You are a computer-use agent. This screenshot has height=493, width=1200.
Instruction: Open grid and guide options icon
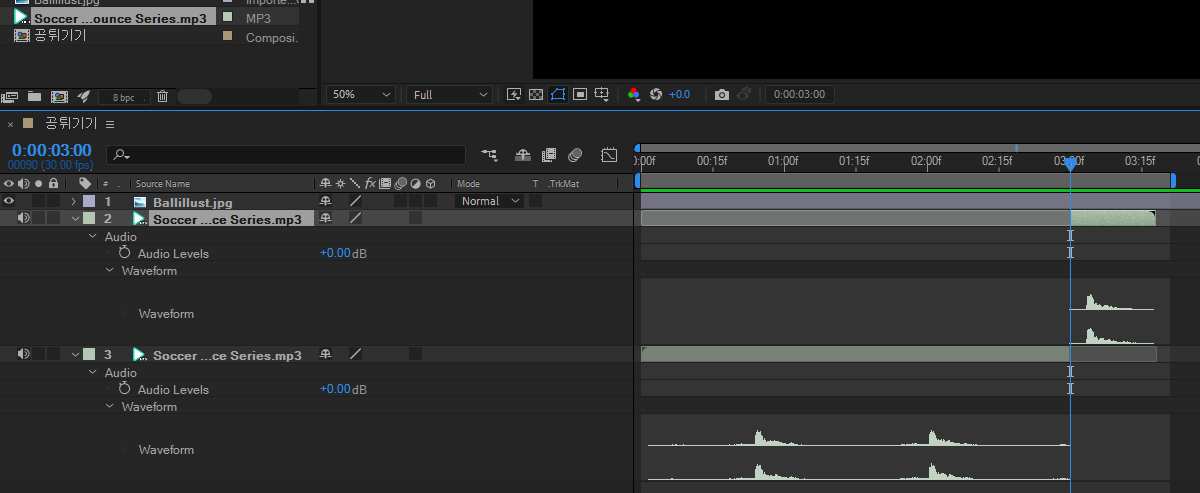coord(602,94)
